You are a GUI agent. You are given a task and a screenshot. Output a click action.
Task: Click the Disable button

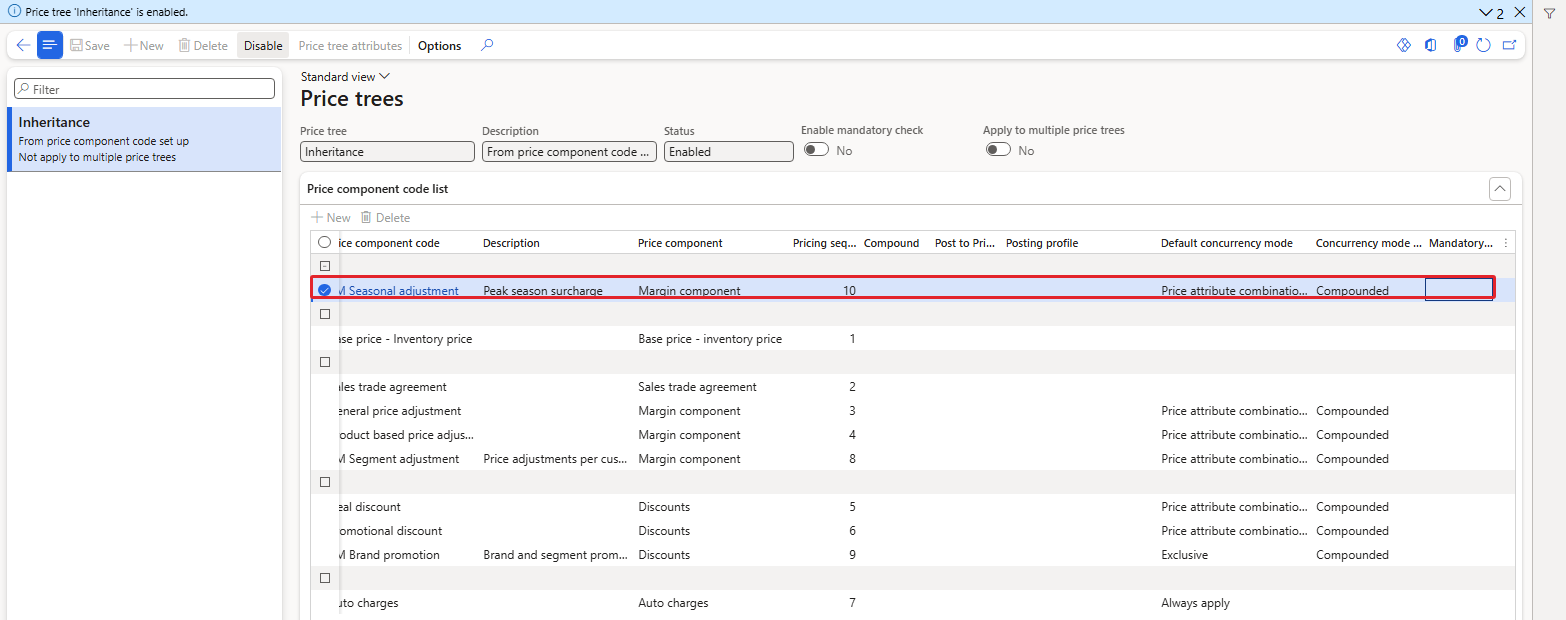click(263, 46)
